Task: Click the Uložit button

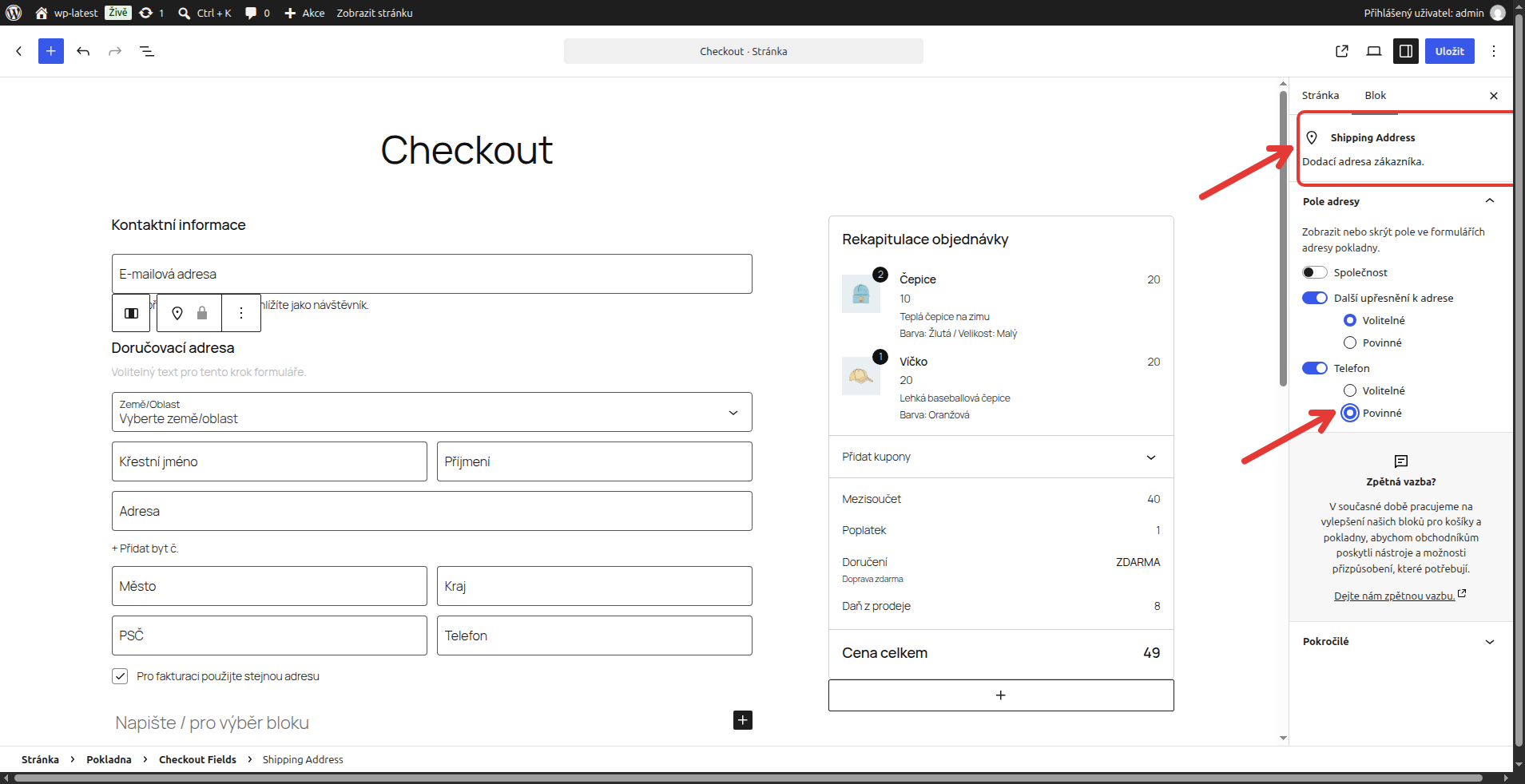Action: pyautogui.click(x=1450, y=51)
